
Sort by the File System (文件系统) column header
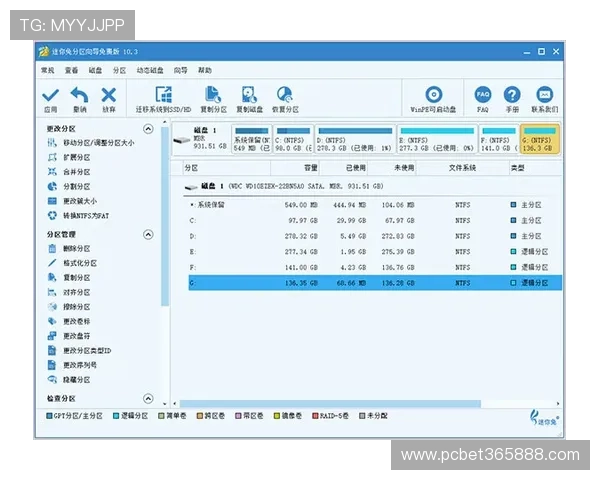[x=463, y=168]
